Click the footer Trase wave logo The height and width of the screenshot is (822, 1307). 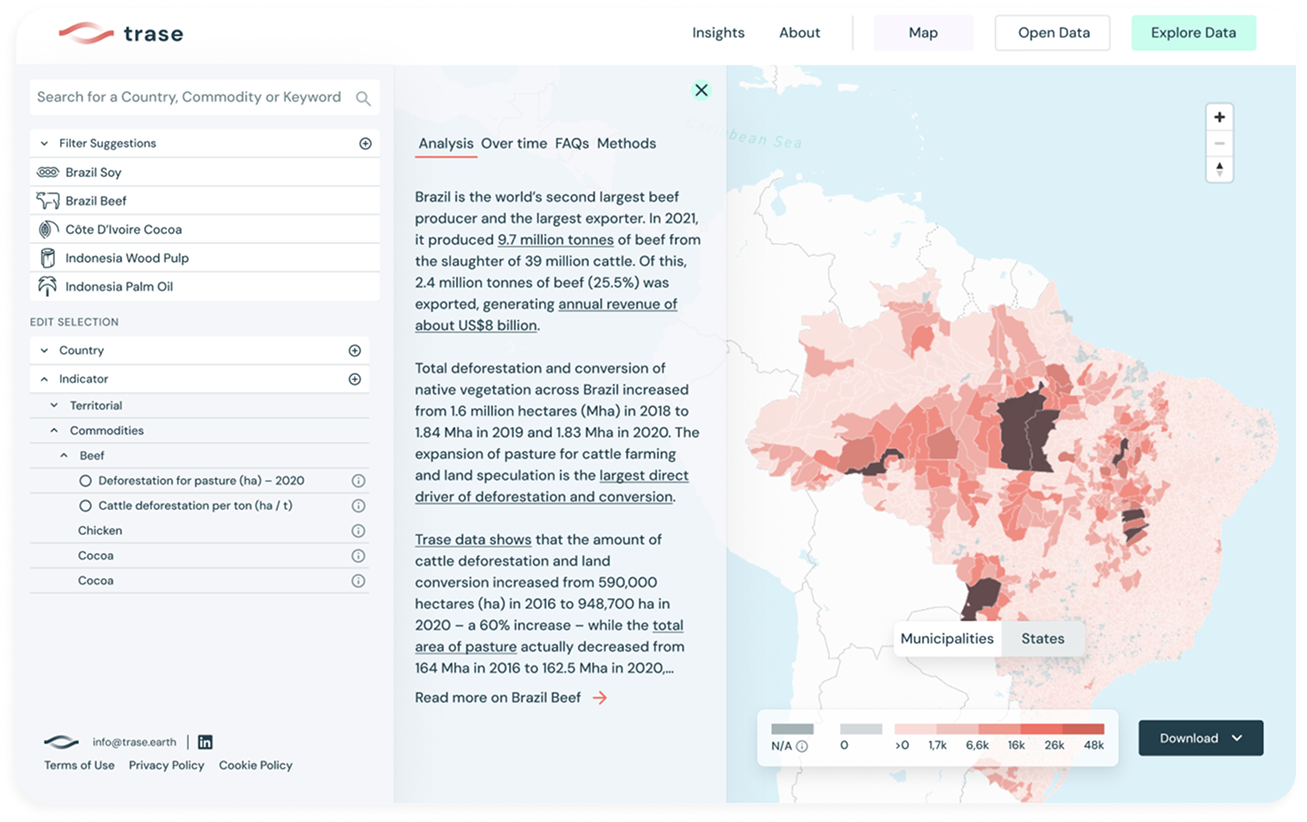pyautogui.click(x=61, y=742)
